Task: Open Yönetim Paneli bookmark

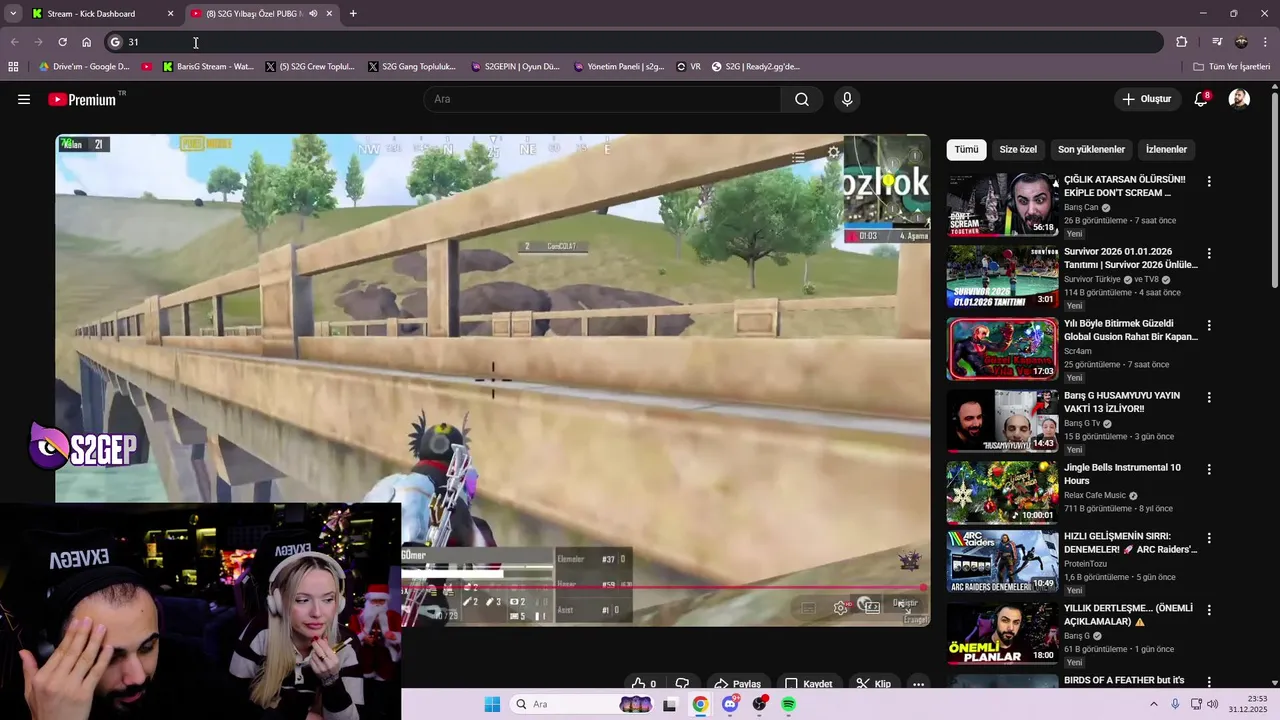Action: (619, 67)
